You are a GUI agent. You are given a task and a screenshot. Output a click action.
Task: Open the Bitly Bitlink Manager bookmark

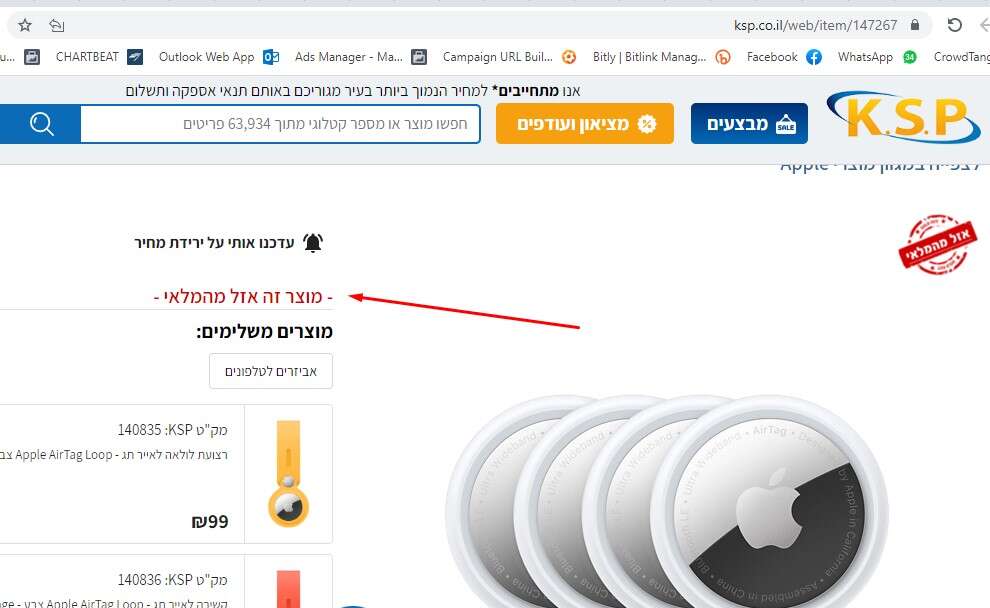point(661,57)
